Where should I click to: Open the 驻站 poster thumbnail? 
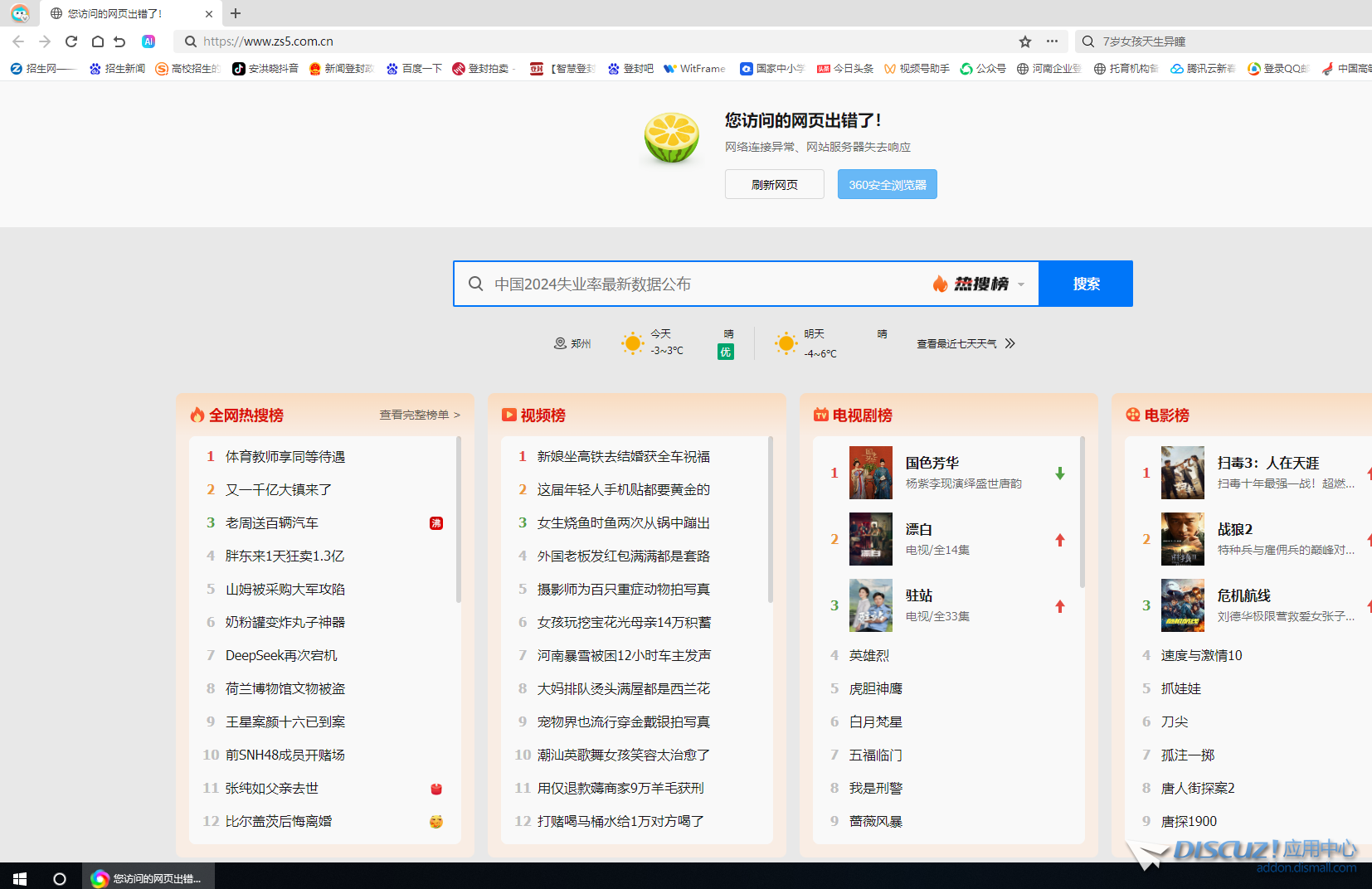871,605
